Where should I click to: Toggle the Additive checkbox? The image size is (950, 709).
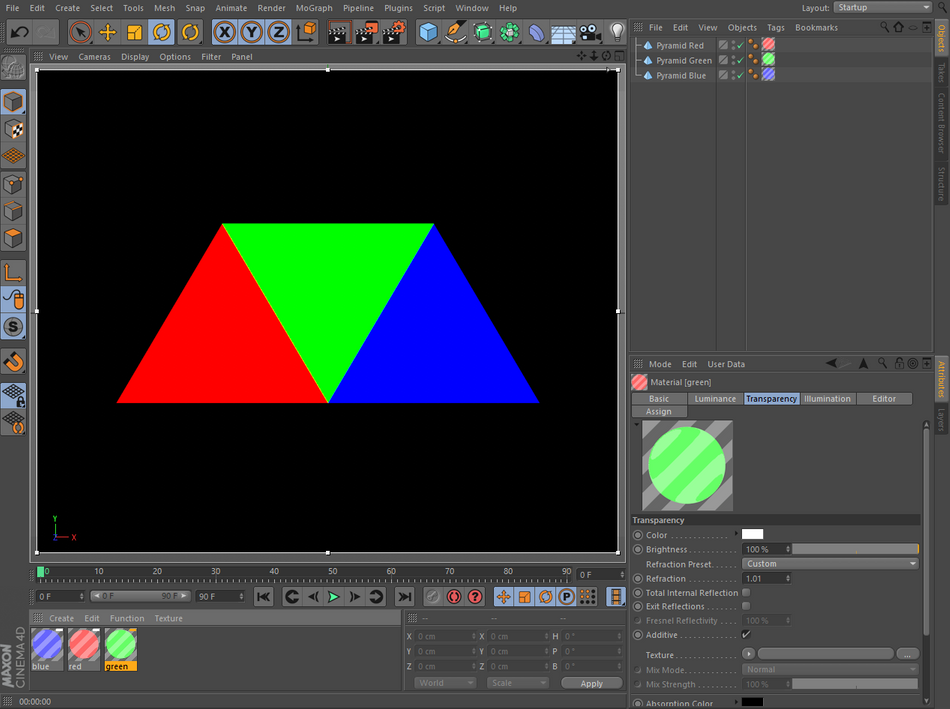tap(746, 634)
